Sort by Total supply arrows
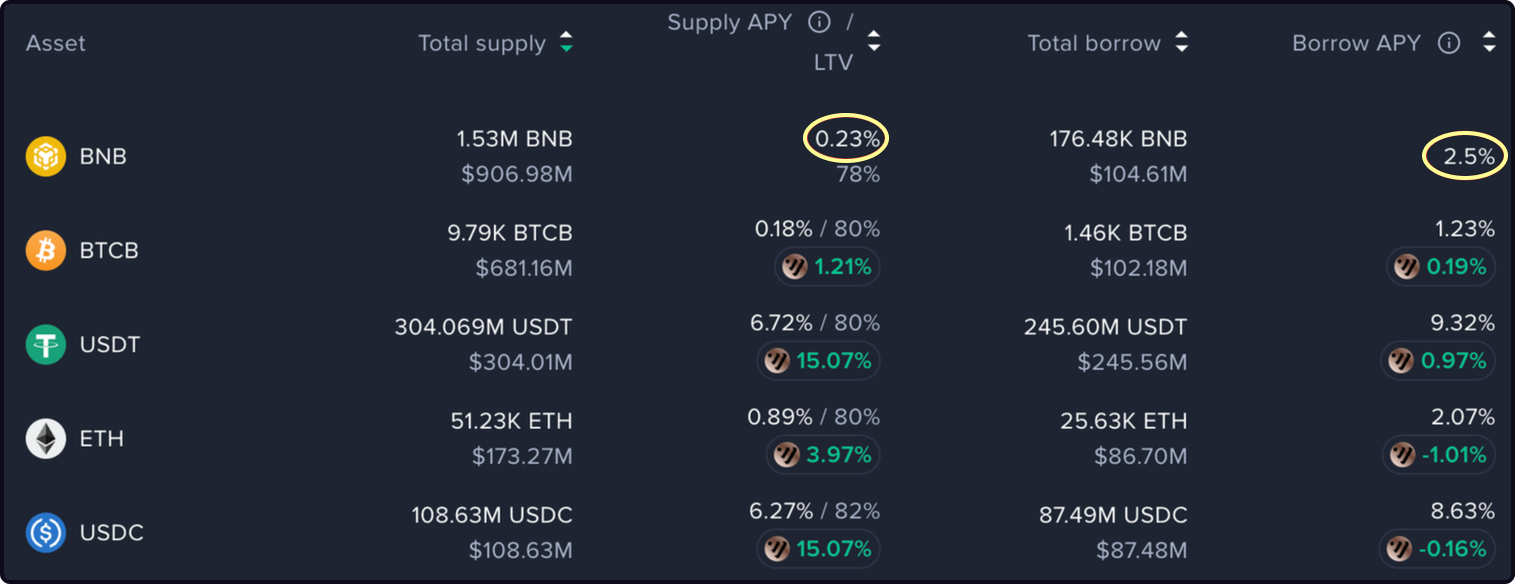Screen dimensions: 1515x584 pos(566,43)
